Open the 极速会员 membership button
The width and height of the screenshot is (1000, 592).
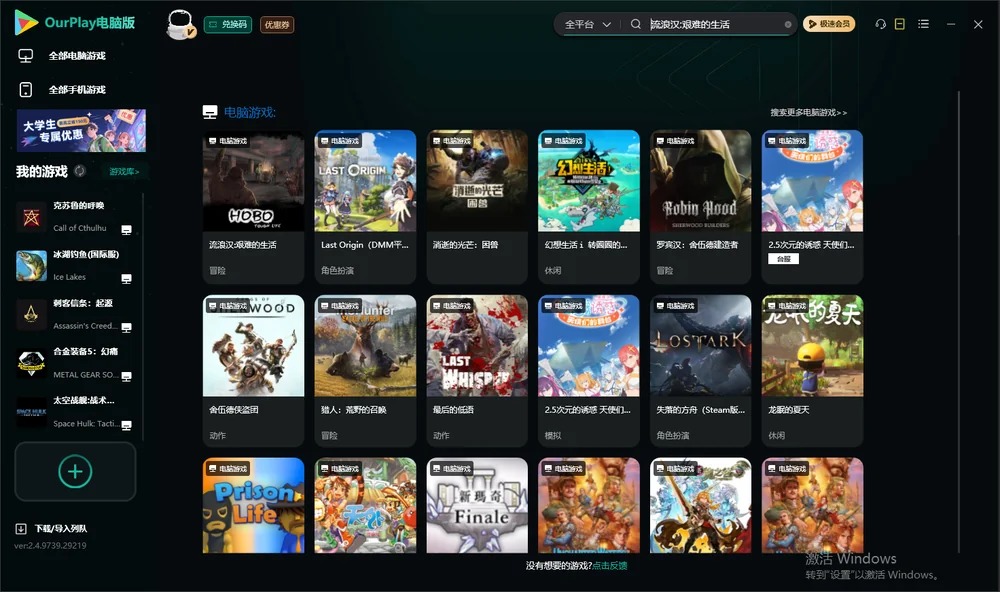pos(829,24)
